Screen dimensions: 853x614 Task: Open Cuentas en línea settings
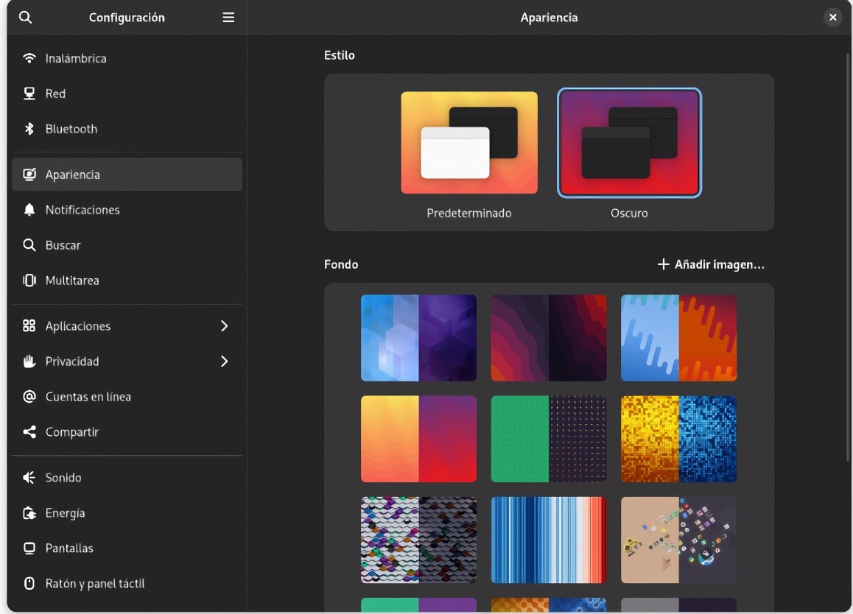(x=127, y=397)
